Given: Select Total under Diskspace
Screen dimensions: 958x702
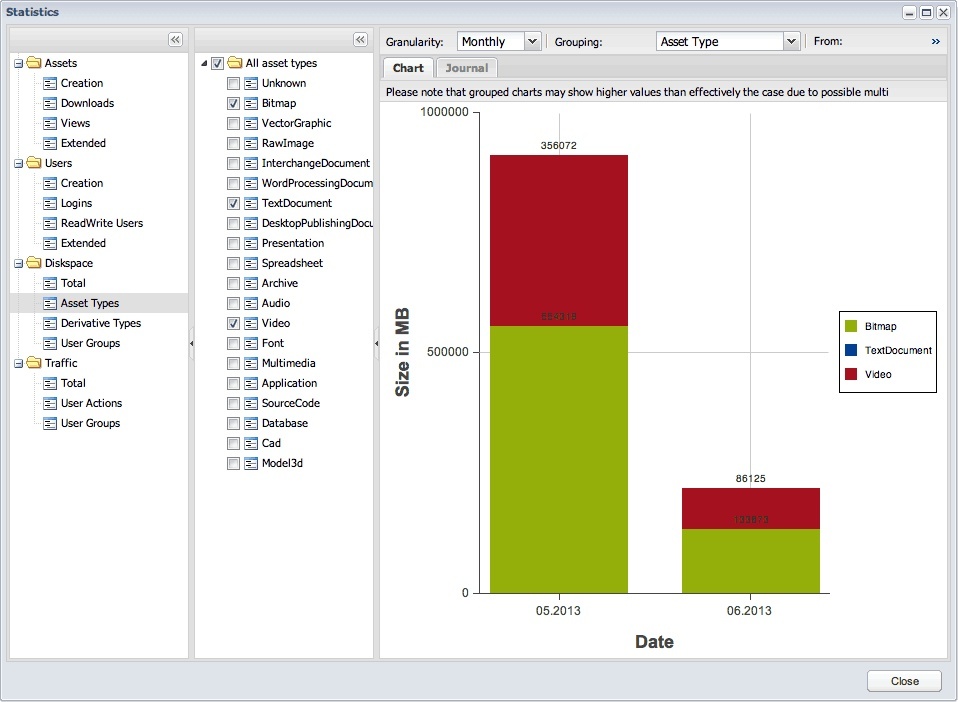Looking at the screenshot, I should coord(73,283).
